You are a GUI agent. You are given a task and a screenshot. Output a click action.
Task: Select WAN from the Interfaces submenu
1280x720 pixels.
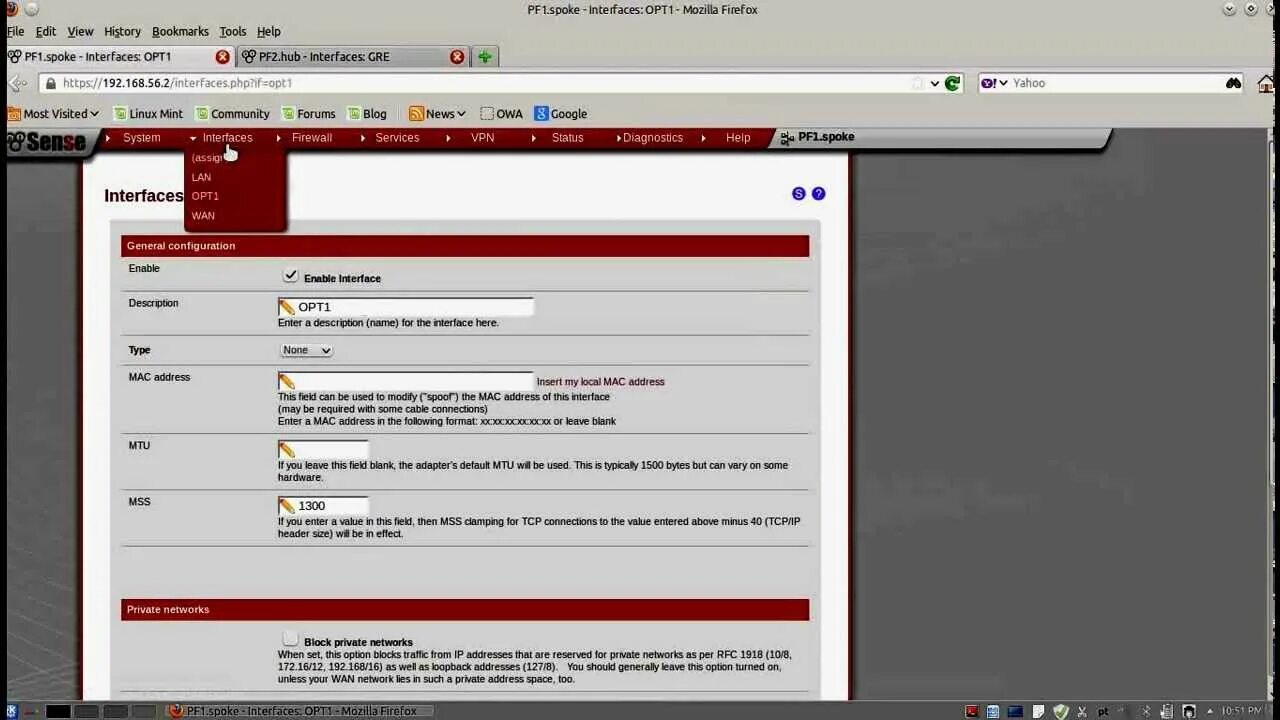[x=203, y=216]
